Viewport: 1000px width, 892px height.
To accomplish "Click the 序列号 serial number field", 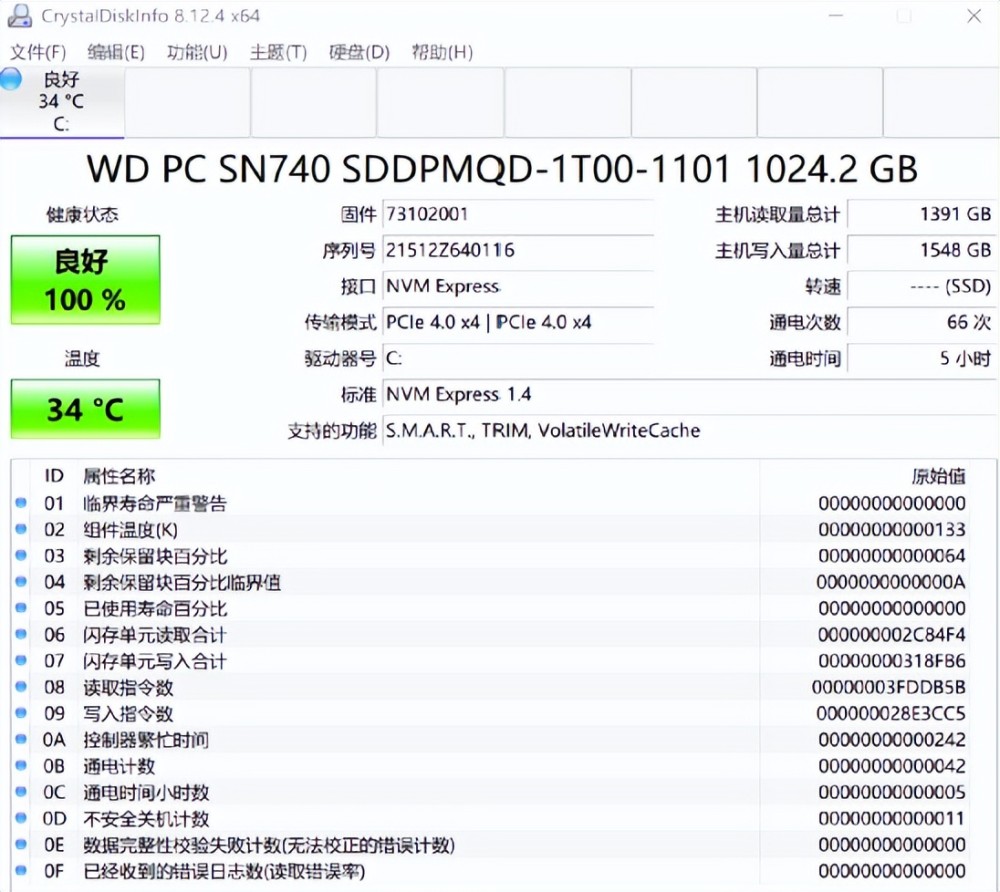I will tap(518, 250).
